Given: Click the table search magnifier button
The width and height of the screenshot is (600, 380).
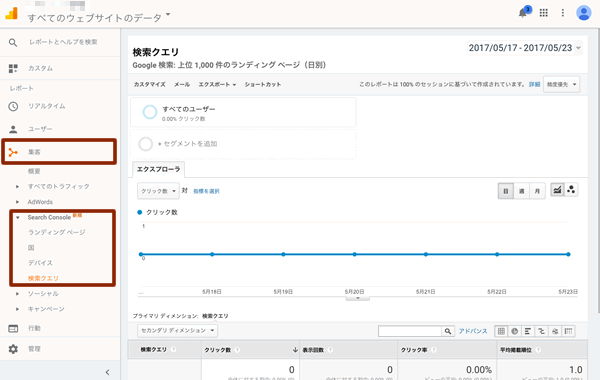Looking at the screenshot, I should tap(448, 331).
